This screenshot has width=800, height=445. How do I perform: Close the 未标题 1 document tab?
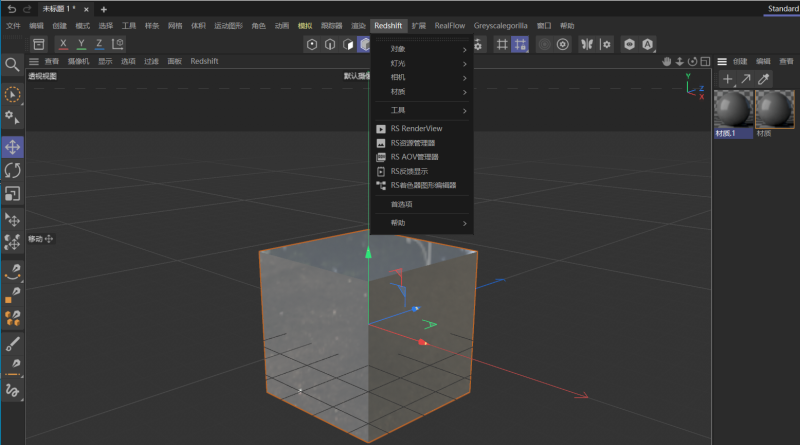[86, 9]
